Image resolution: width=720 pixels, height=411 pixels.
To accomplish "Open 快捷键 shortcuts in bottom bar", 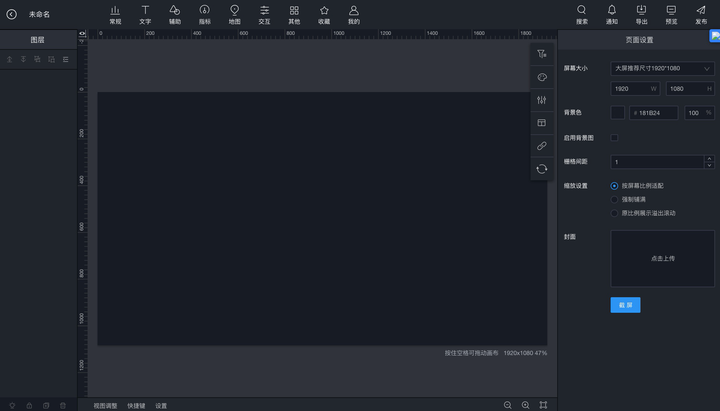I will click(x=136, y=405).
